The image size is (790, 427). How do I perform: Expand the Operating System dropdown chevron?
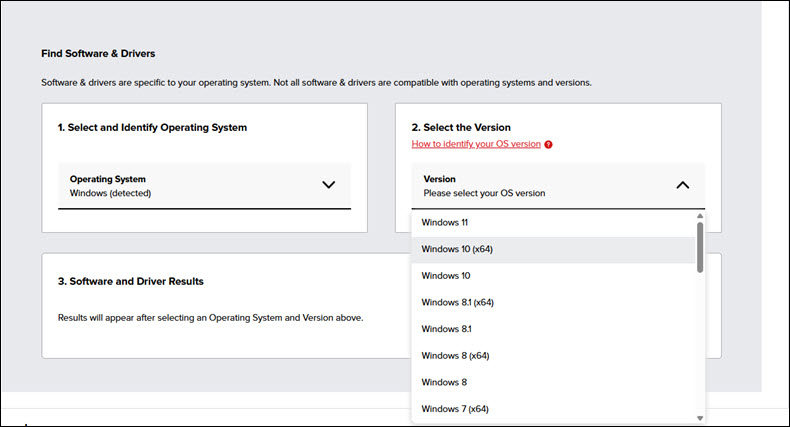pyautogui.click(x=328, y=185)
